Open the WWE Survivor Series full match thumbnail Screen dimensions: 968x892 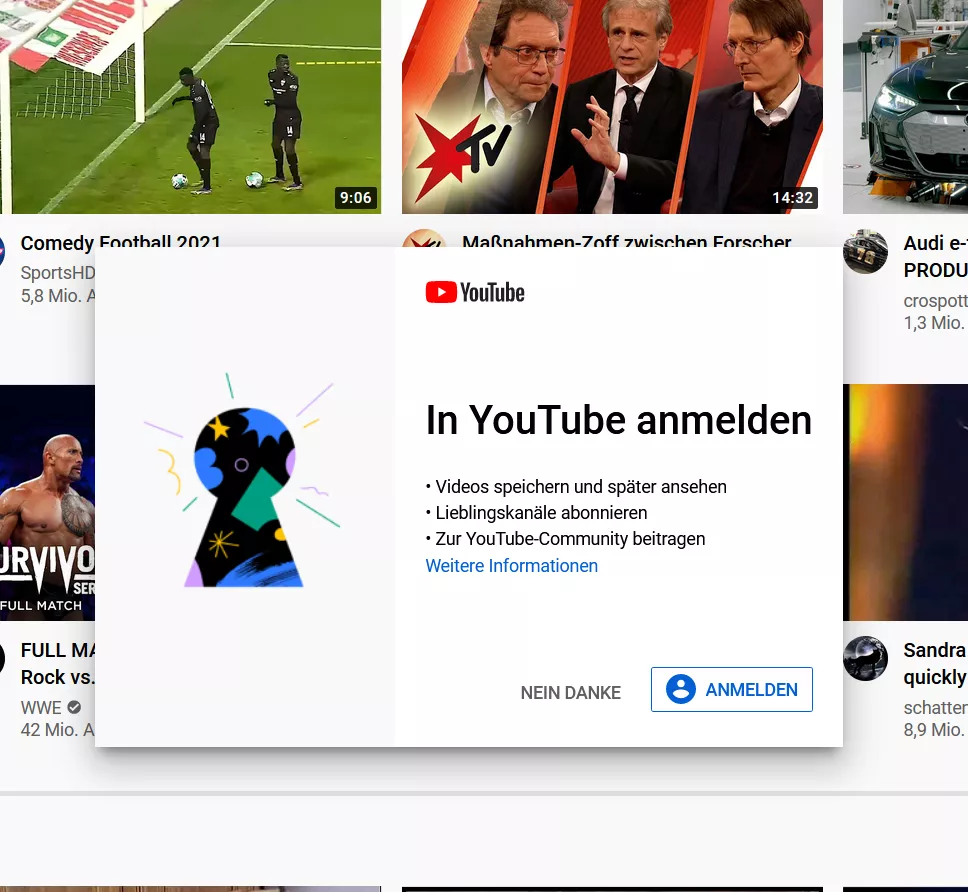click(48, 502)
